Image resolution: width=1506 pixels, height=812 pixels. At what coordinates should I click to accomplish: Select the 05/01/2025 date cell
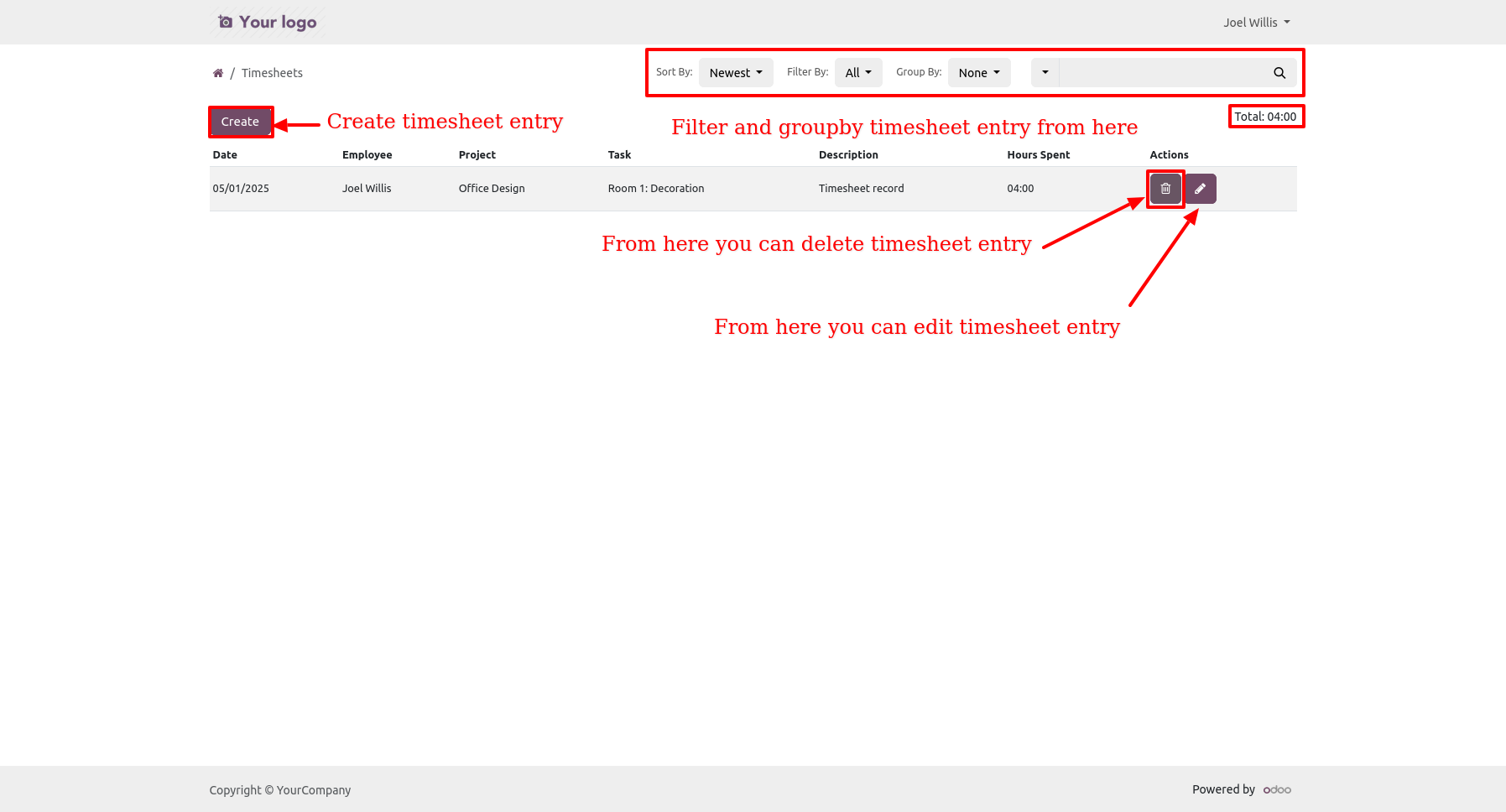pos(241,189)
